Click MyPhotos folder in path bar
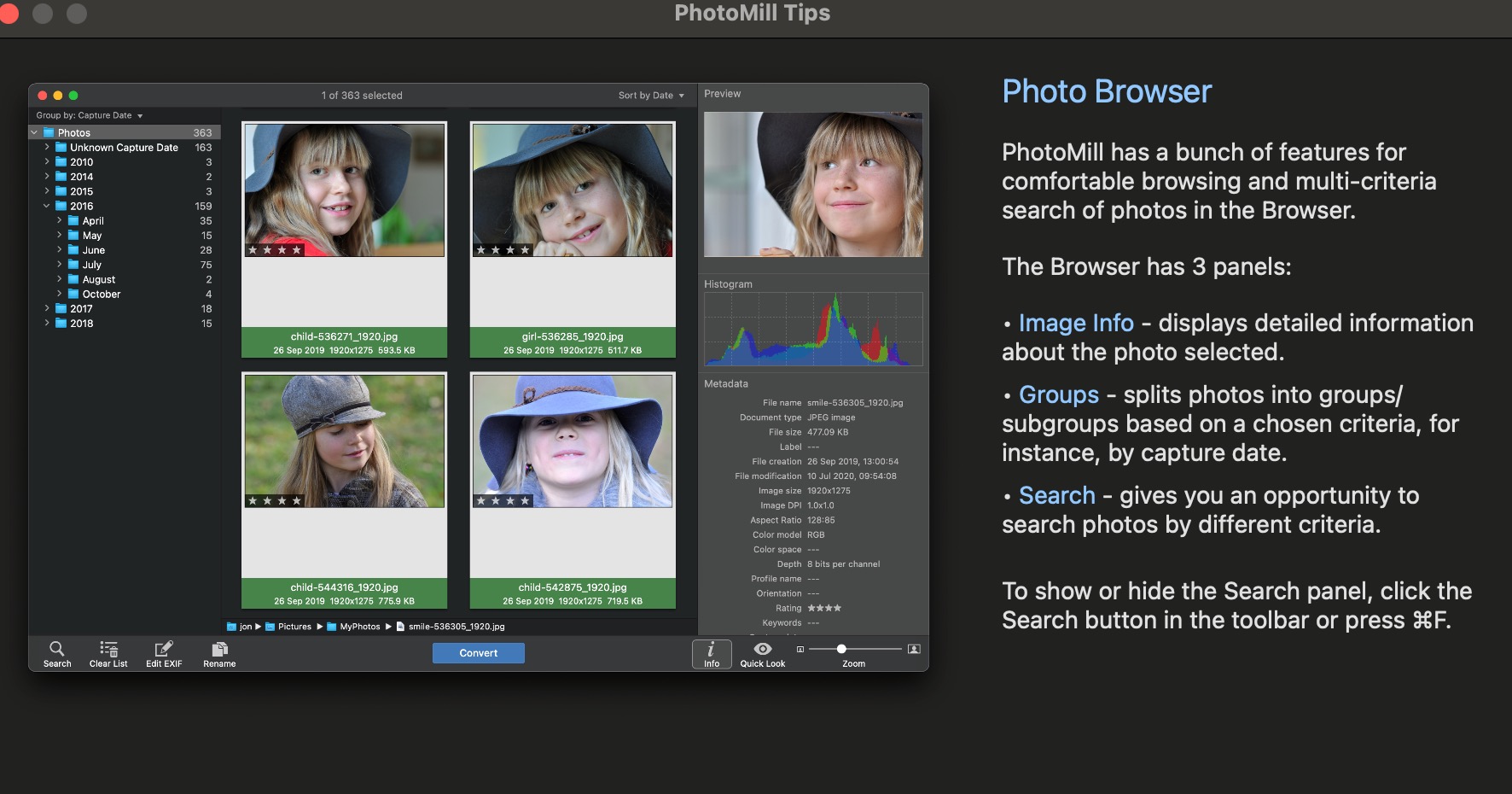This screenshot has height=794, width=1512. [x=353, y=627]
